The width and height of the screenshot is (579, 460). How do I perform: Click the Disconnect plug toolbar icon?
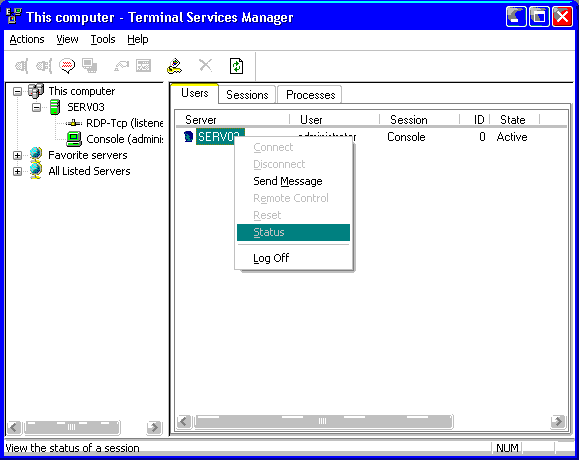(x=44, y=66)
